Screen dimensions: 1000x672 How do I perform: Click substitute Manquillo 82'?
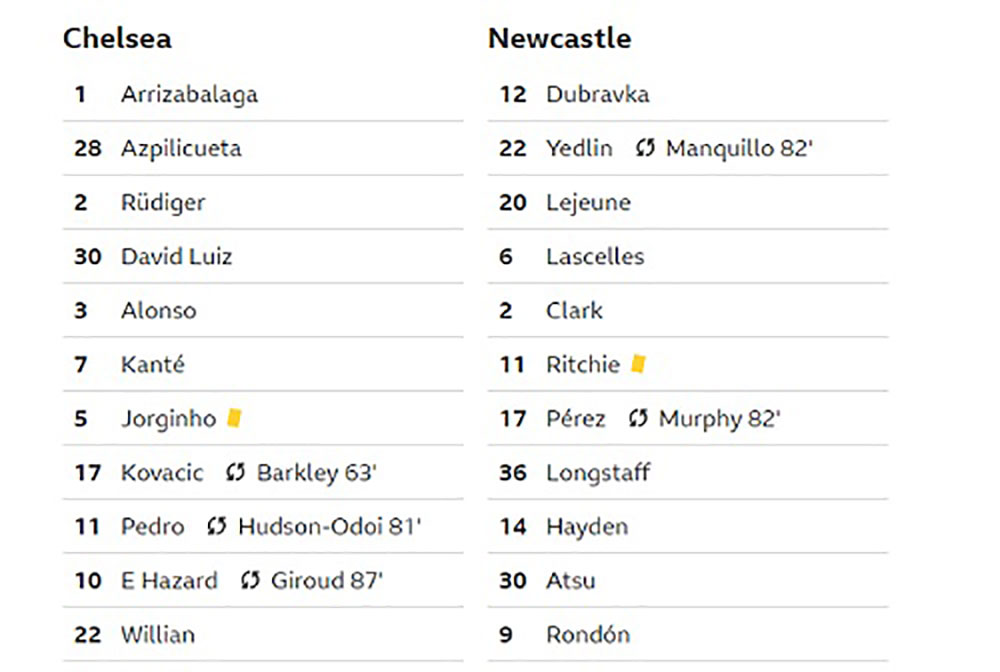click(x=739, y=149)
